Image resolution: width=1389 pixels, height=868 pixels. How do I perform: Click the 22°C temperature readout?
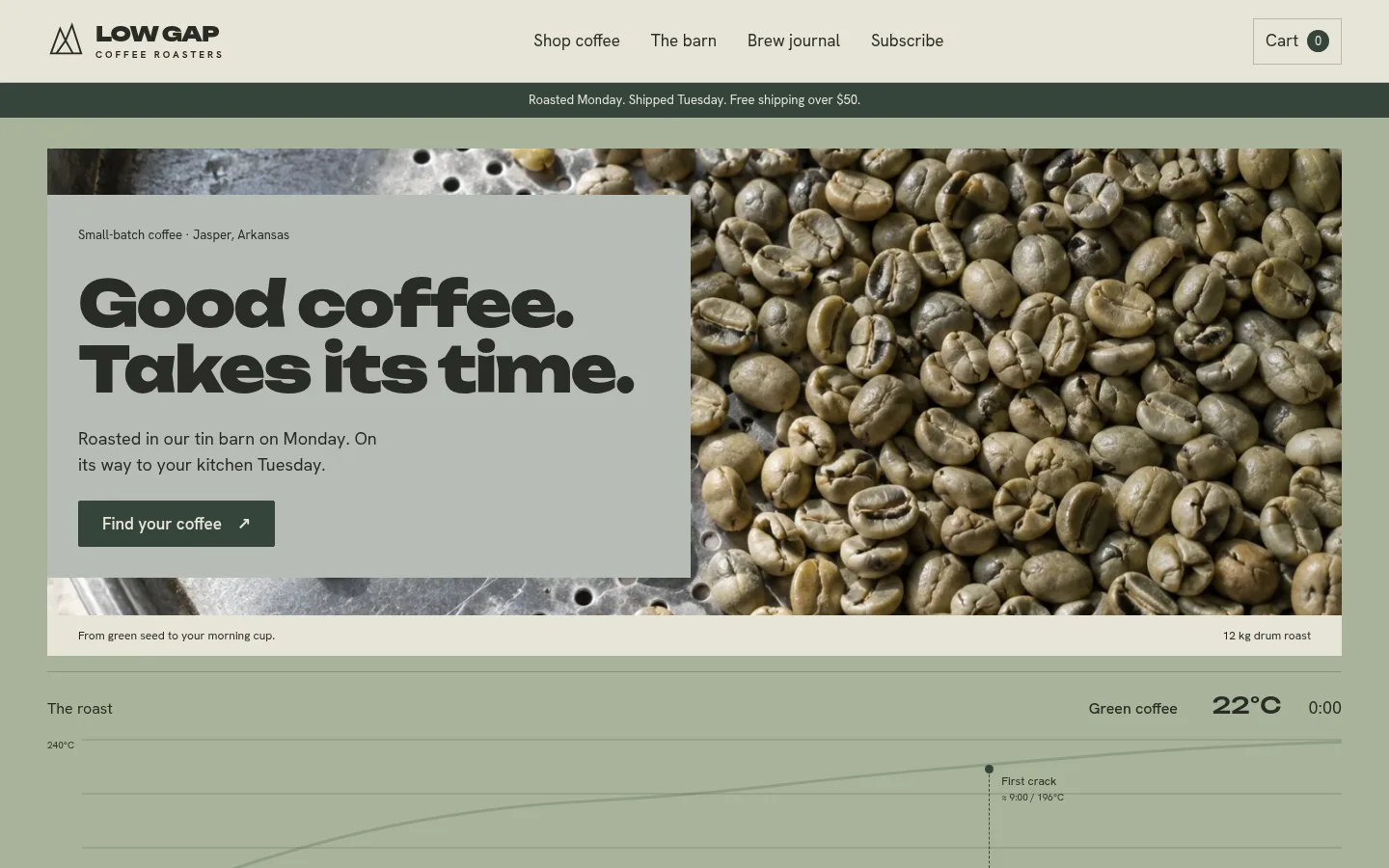pyautogui.click(x=1246, y=706)
